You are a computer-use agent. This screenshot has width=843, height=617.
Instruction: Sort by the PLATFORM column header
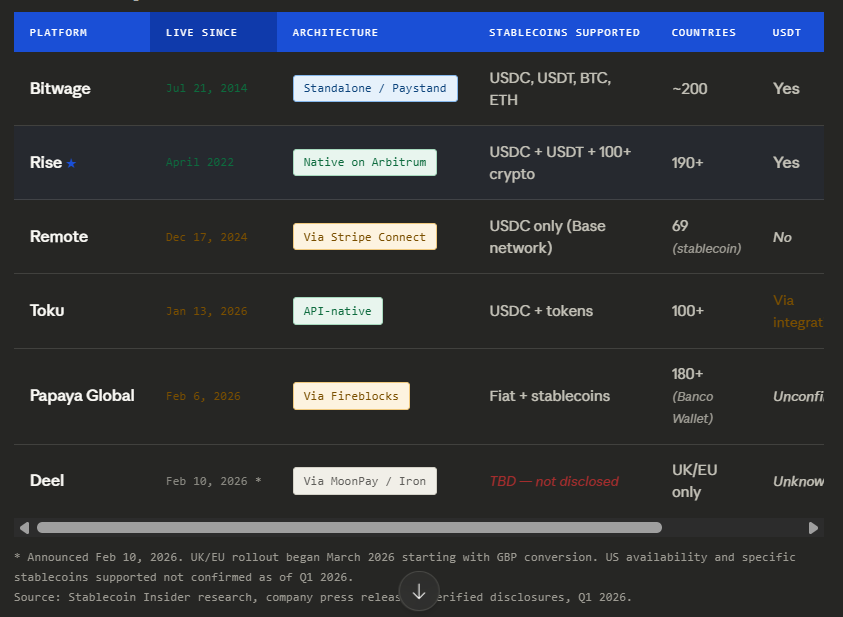tap(59, 31)
